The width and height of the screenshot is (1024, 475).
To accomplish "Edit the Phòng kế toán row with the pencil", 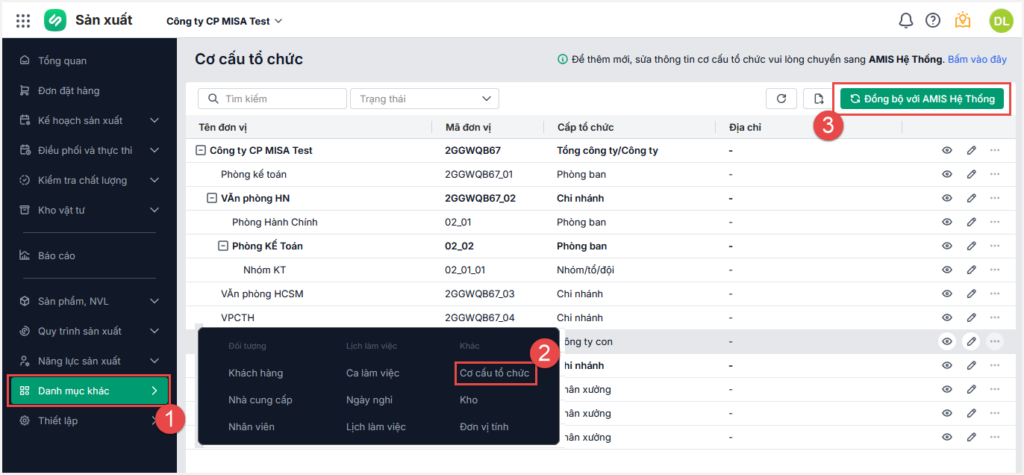I will (971, 174).
